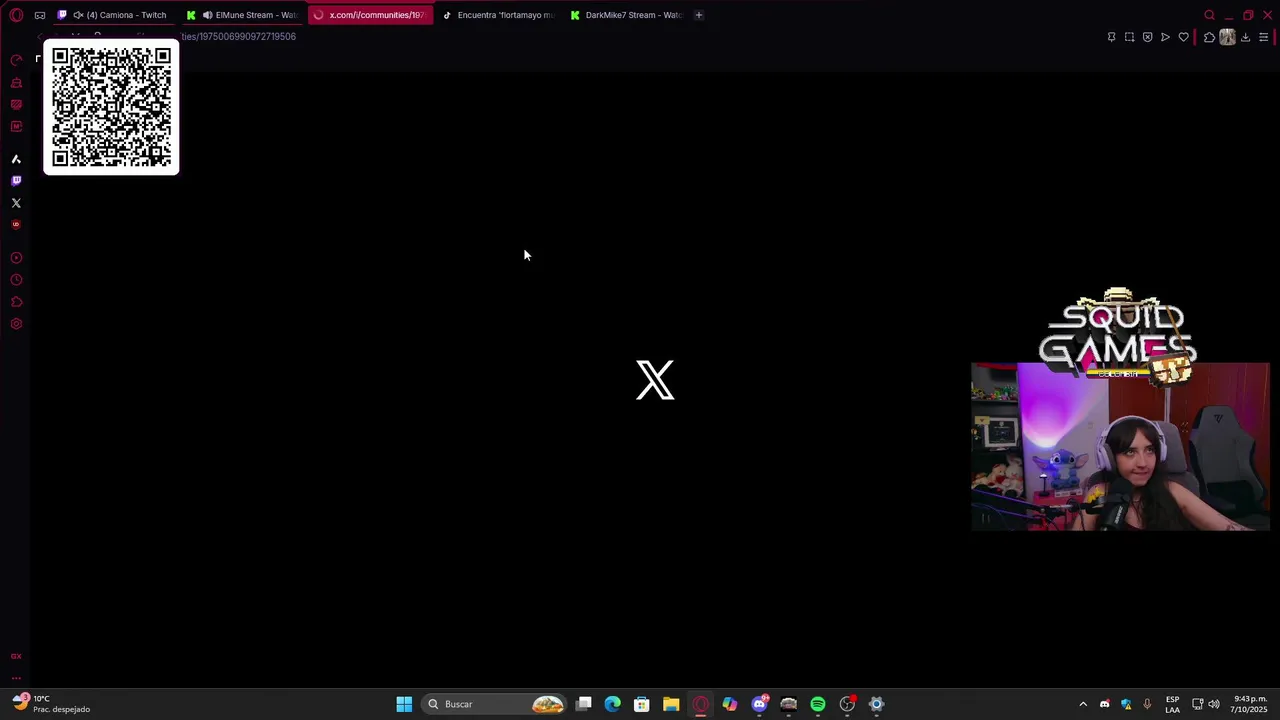1280x720 pixels.
Task: Open Discord from the taskbar
Action: (x=759, y=704)
